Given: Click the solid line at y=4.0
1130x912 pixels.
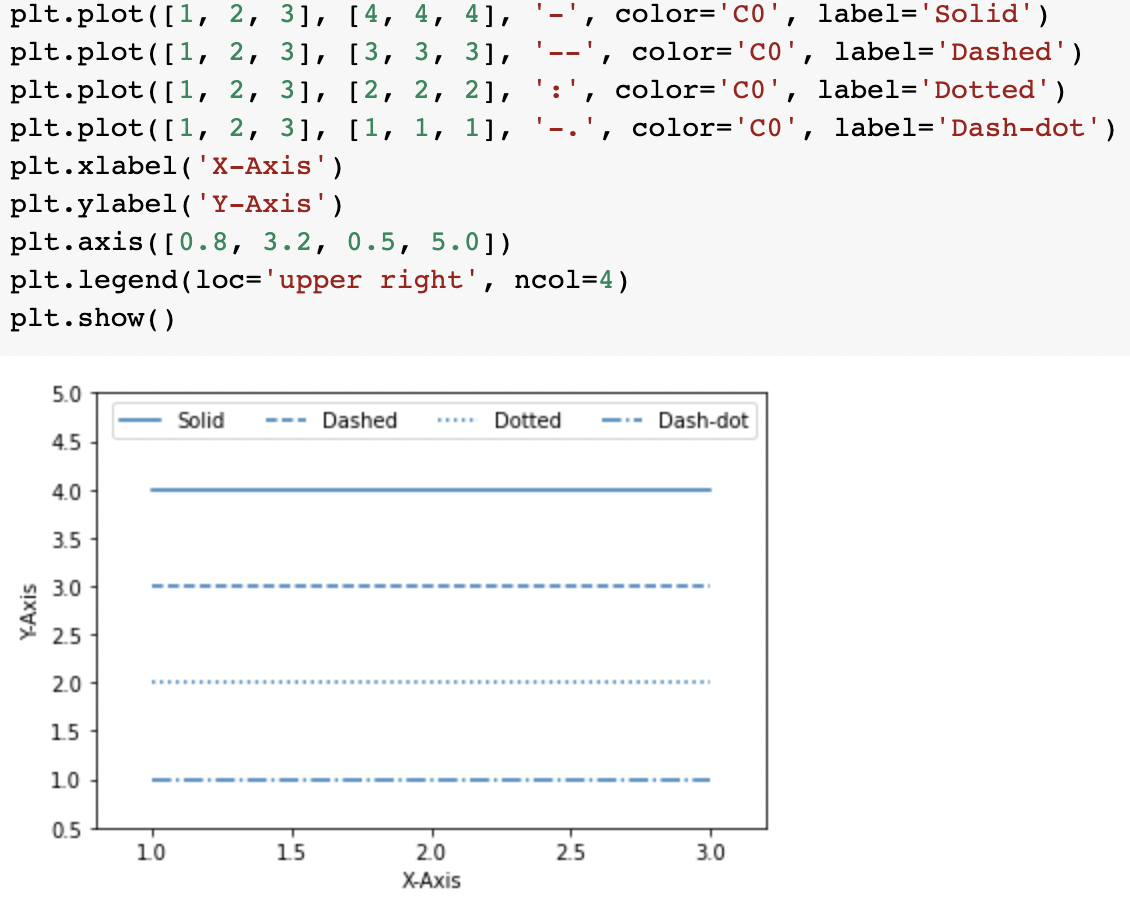Looking at the screenshot, I should 431,490.
